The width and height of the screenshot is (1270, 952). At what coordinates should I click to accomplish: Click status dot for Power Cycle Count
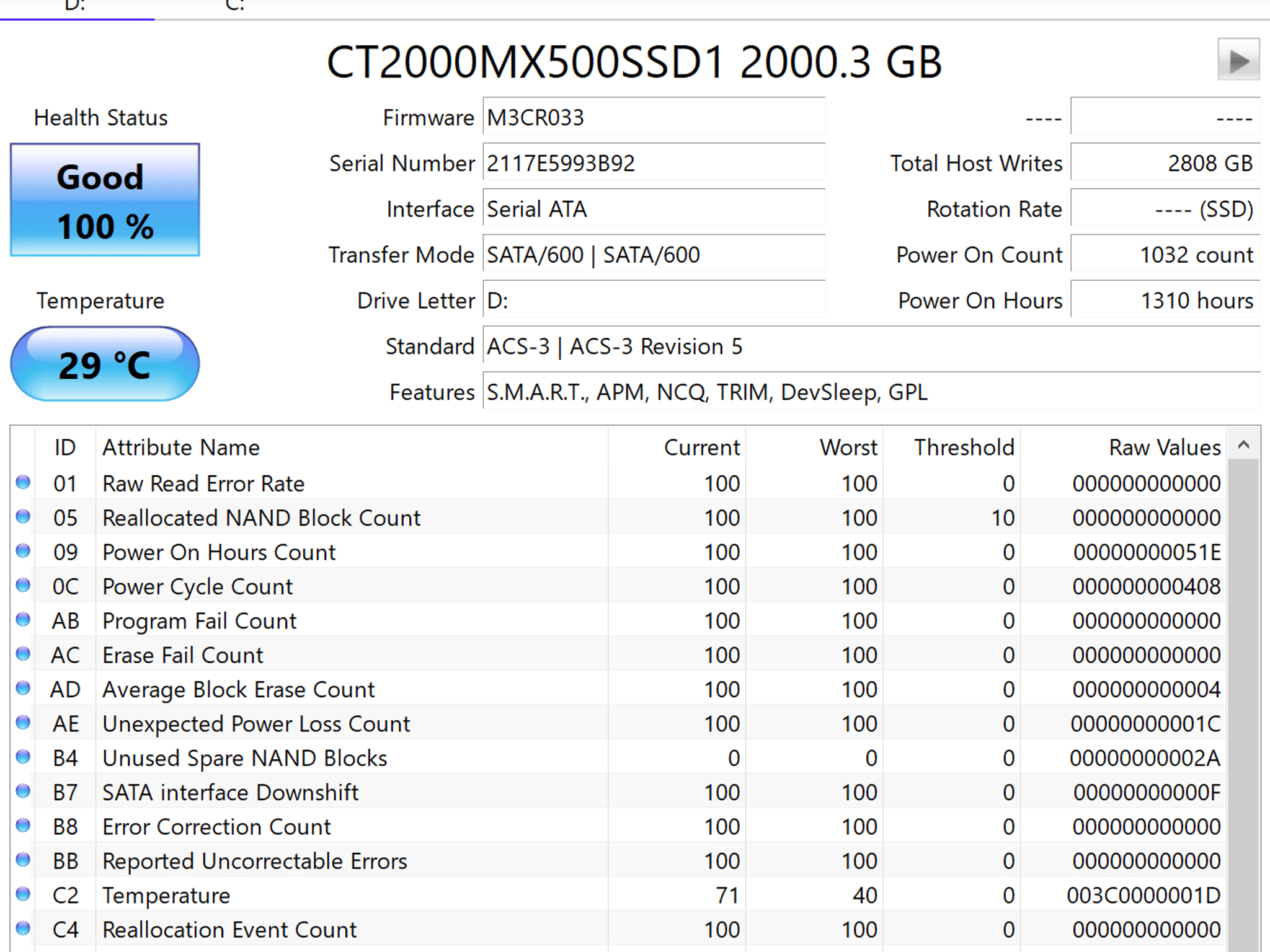[x=23, y=585]
